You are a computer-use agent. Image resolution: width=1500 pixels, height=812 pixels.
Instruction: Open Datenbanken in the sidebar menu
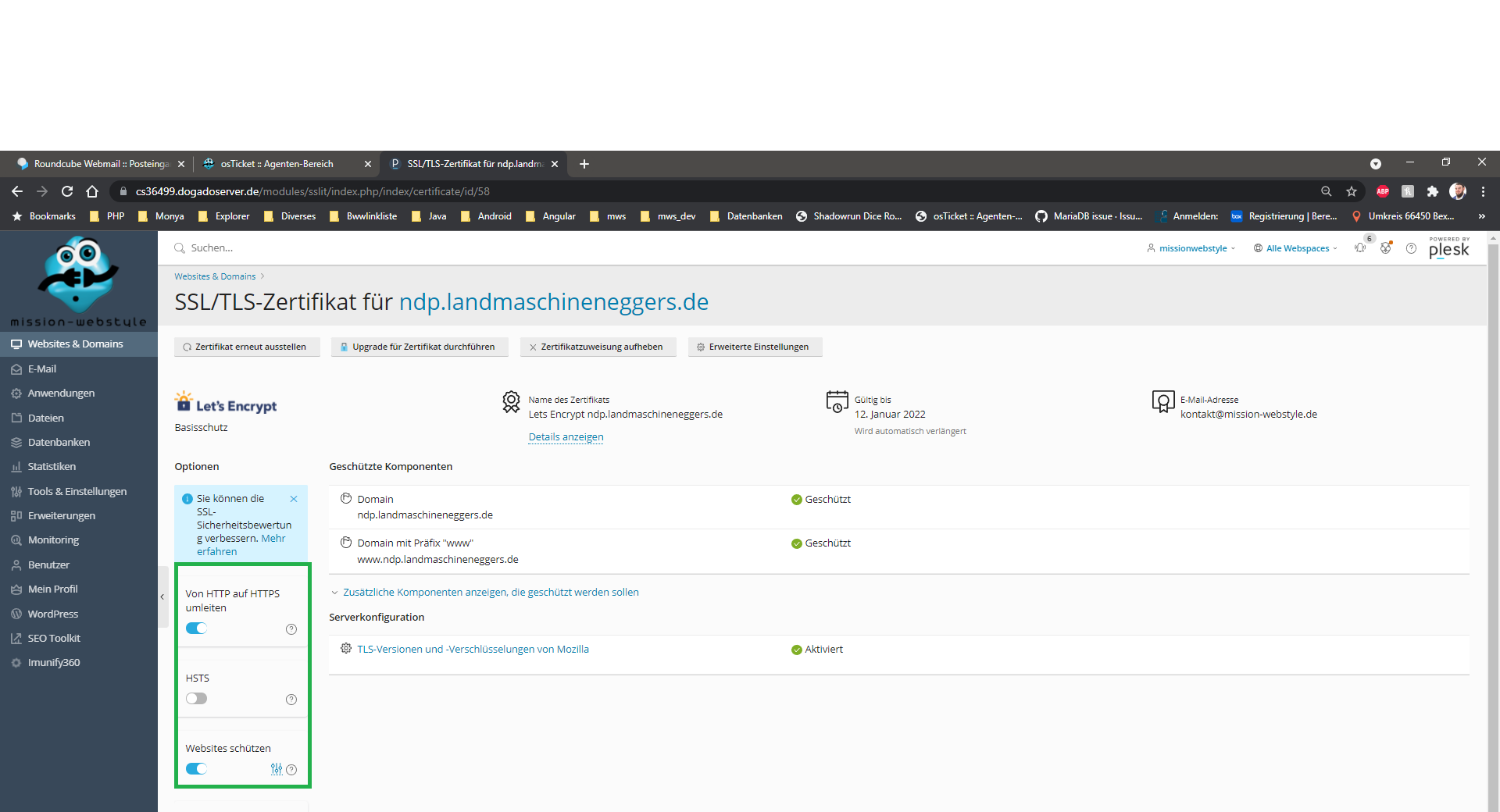point(59,442)
